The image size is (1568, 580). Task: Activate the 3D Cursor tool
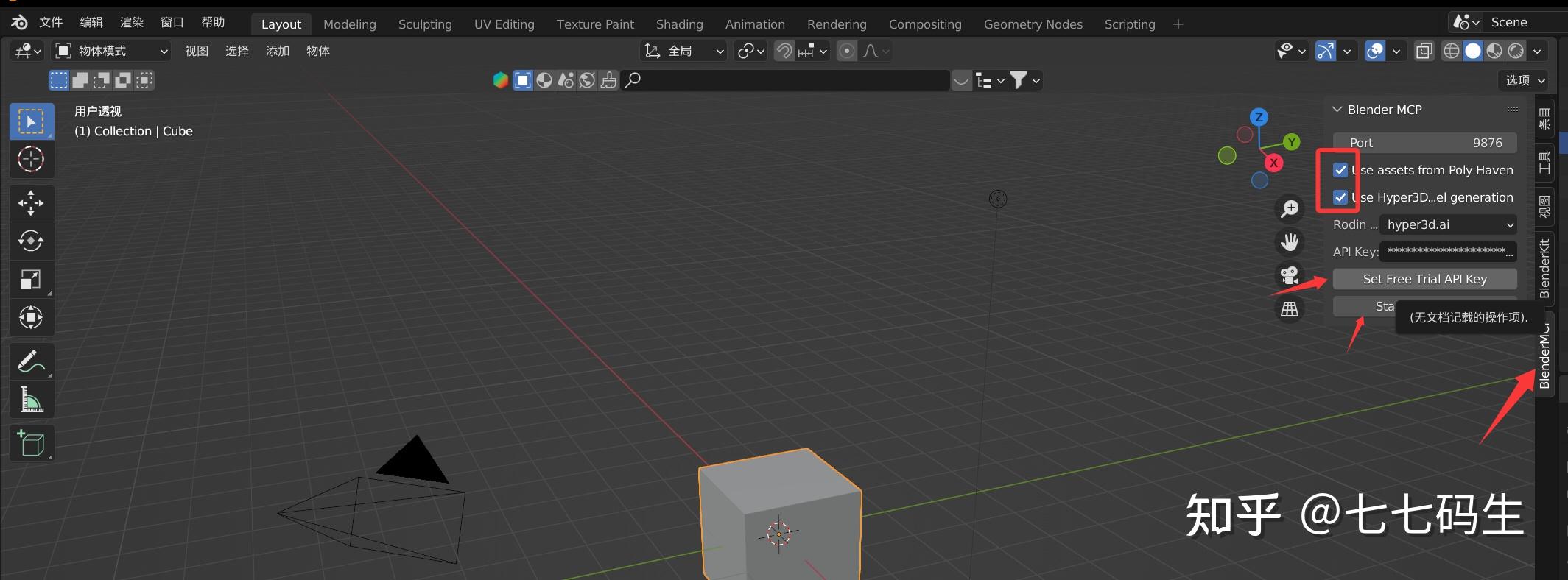[31, 159]
